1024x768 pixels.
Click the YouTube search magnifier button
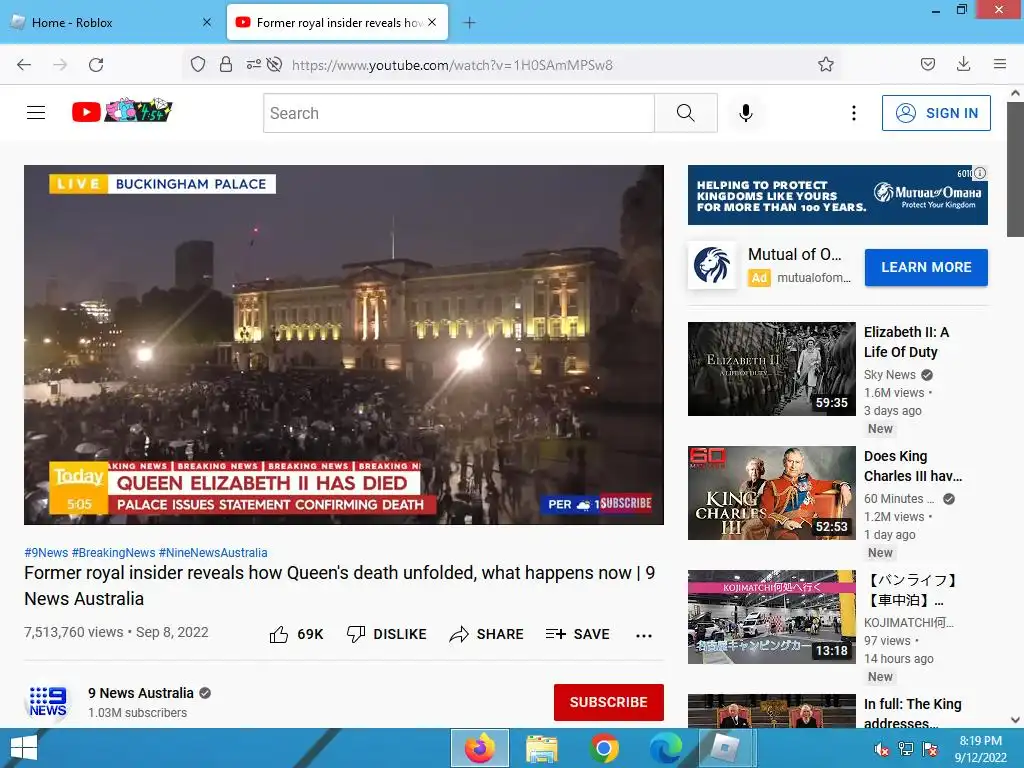coord(686,113)
